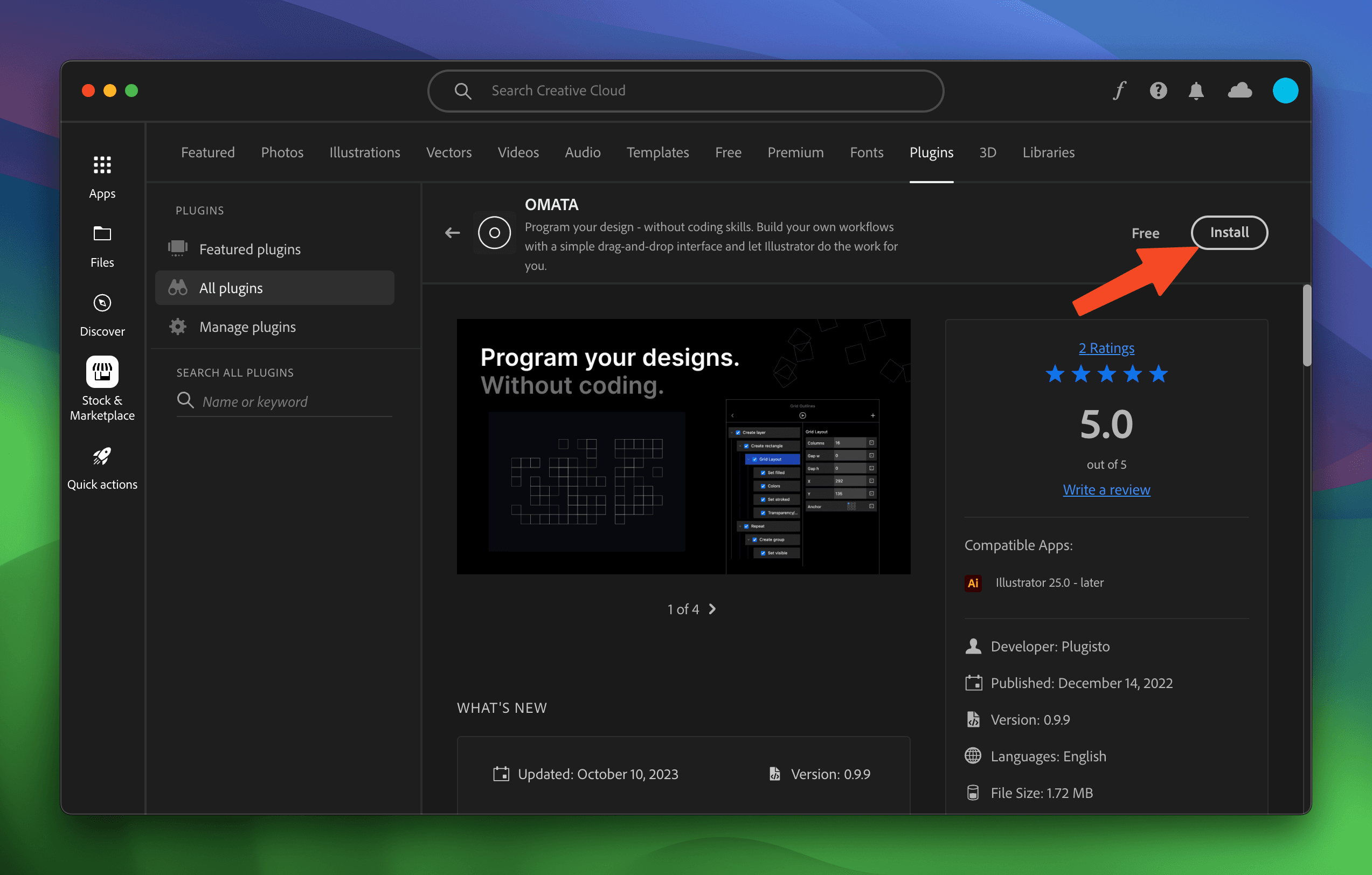1372x875 pixels.
Task: Open the Apps grid icon in sidebar
Action: [102, 165]
